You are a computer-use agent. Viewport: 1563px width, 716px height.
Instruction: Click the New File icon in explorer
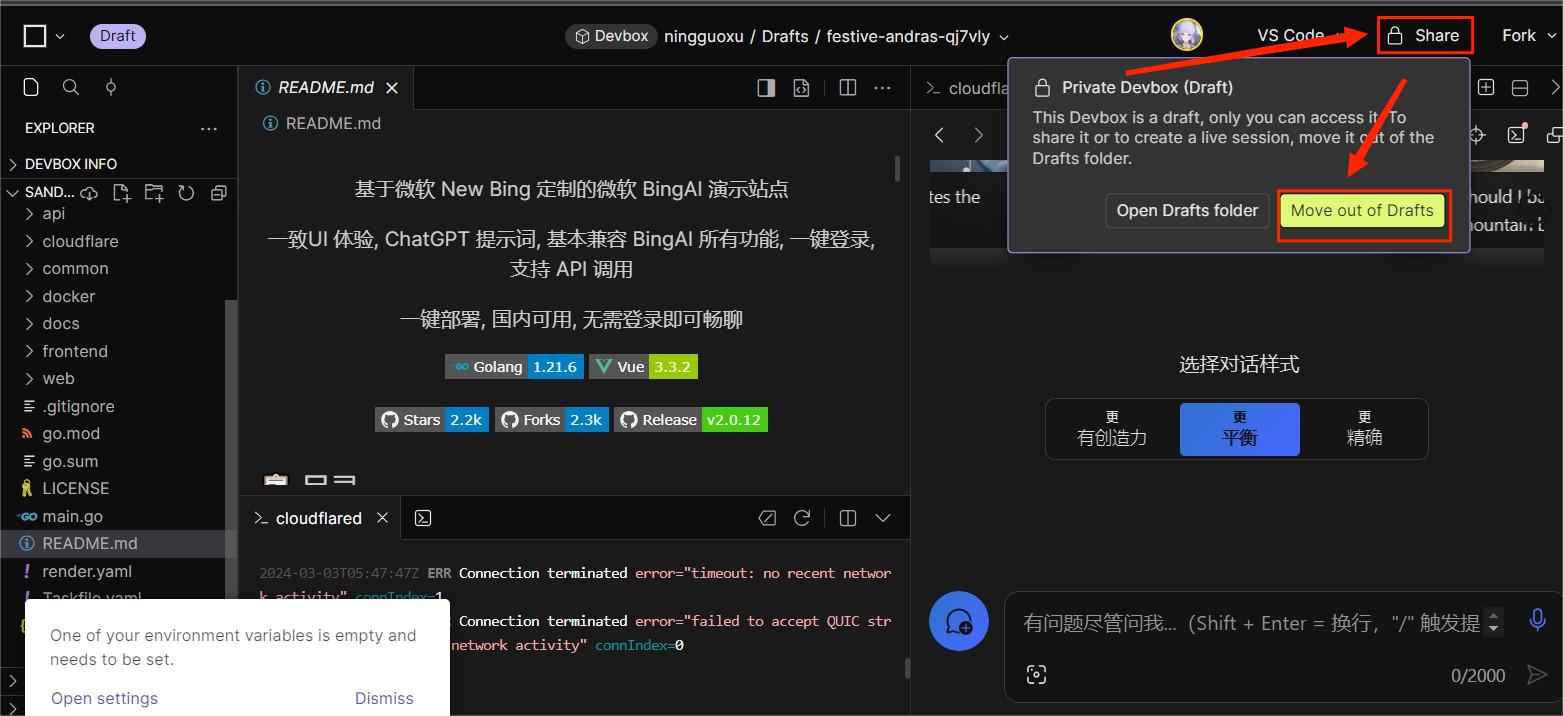[121, 192]
